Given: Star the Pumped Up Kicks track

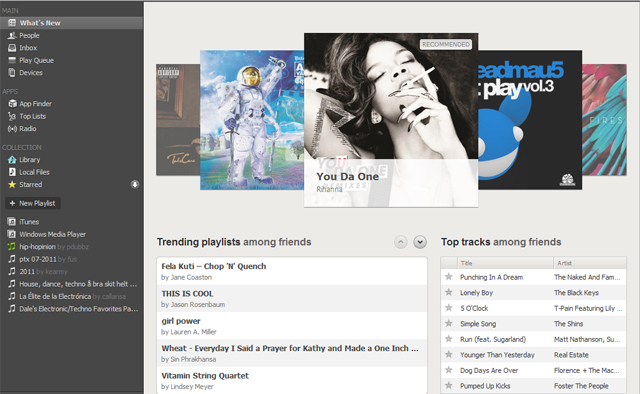Looking at the screenshot, I should tap(449, 385).
